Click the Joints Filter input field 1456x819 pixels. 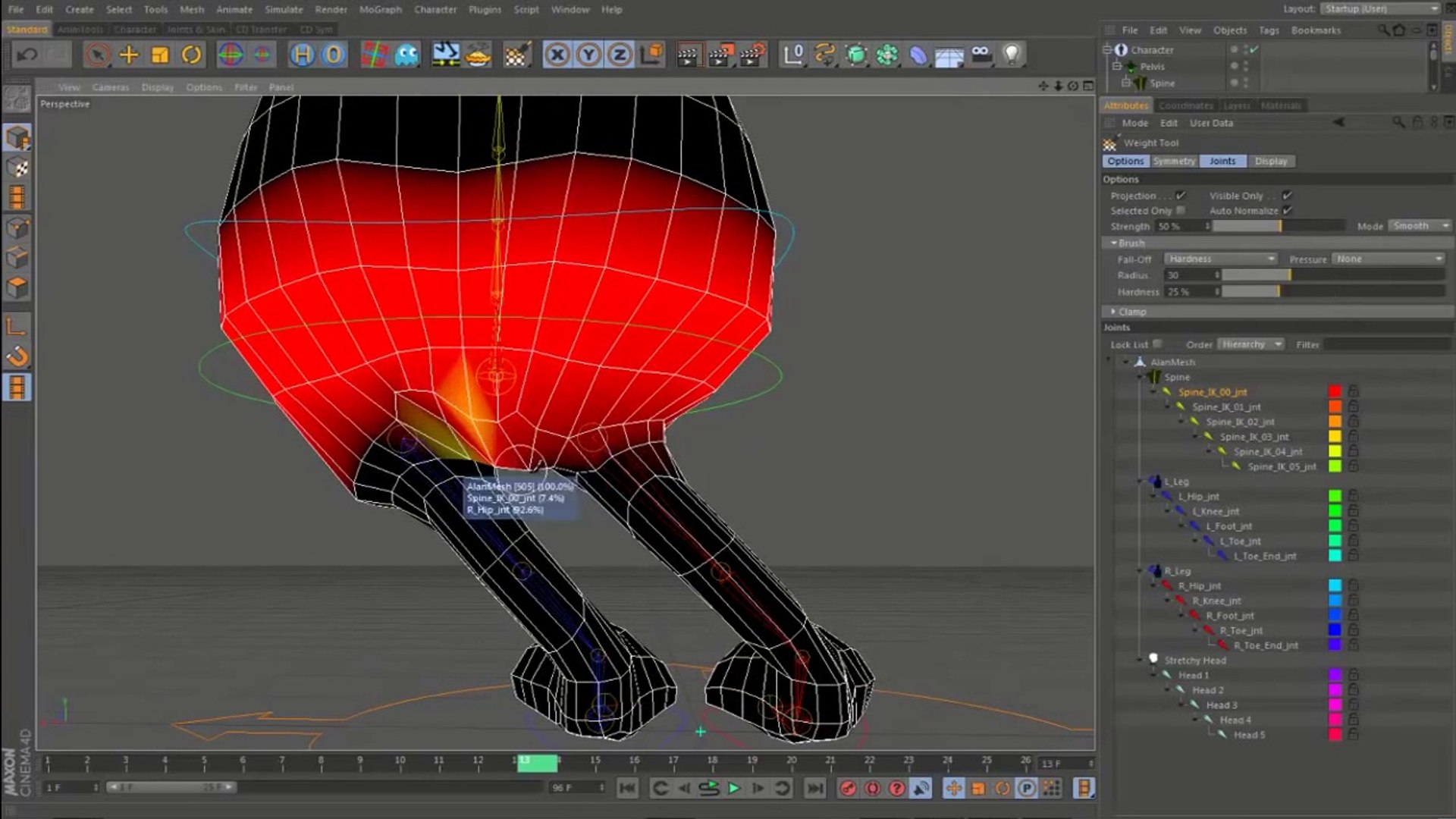tap(1386, 344)
